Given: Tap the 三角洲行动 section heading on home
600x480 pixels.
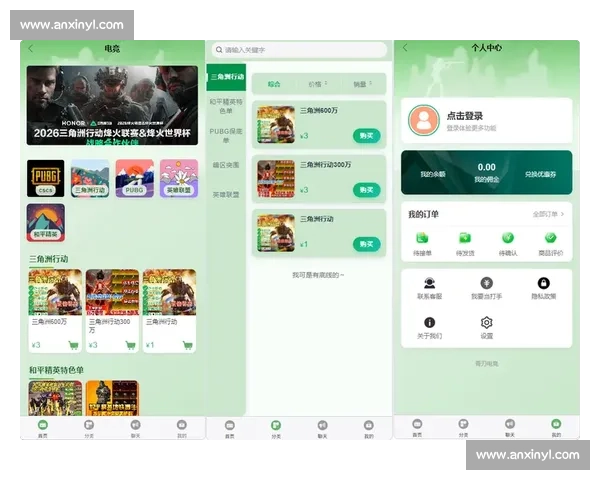Looking at the screenshot, I should click(x=49, y=259).
